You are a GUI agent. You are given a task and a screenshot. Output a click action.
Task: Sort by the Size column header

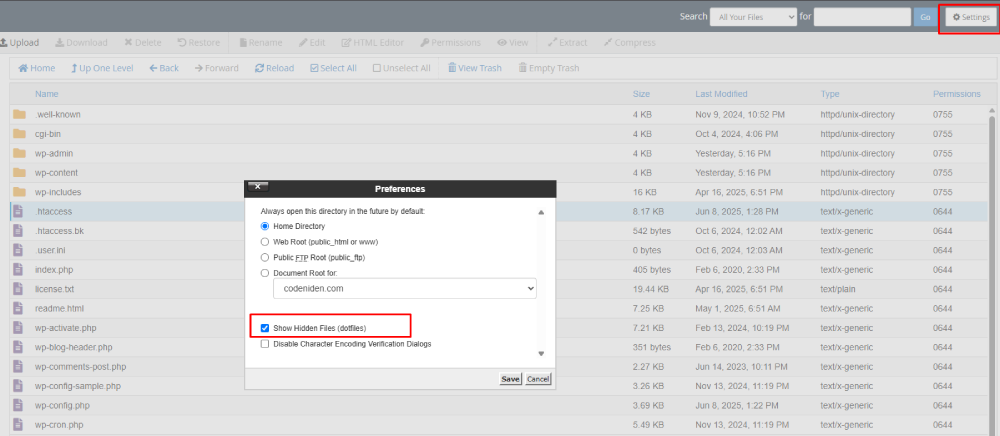tap(642, 94)
